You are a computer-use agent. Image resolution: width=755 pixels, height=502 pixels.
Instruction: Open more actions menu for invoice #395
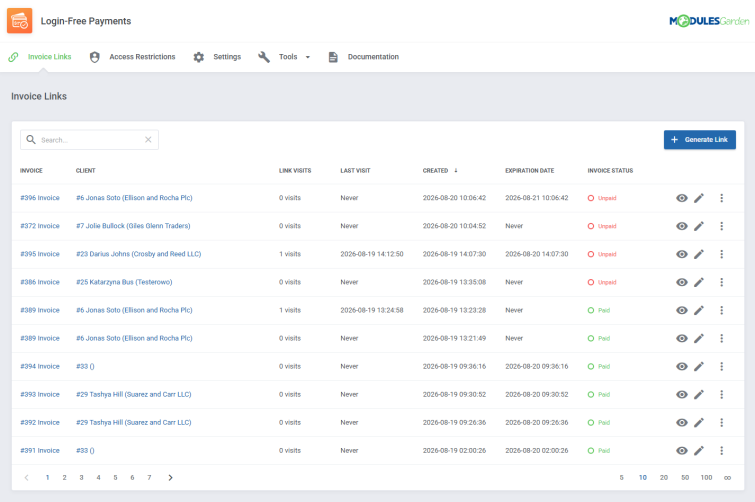tap(721, 254)
